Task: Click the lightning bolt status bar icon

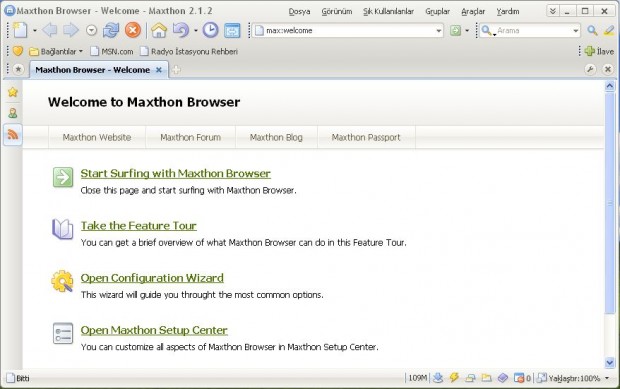Action: point(454,378)
